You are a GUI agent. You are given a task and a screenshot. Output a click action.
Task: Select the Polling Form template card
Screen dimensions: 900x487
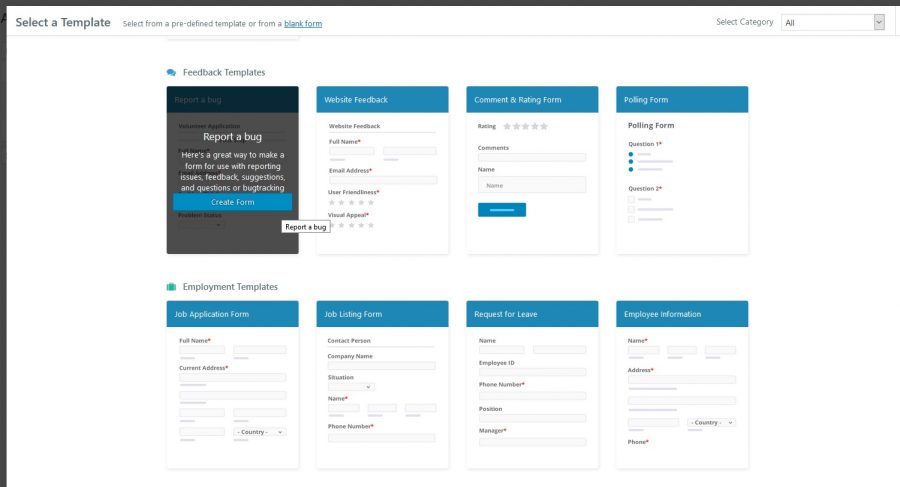point(682,170)
